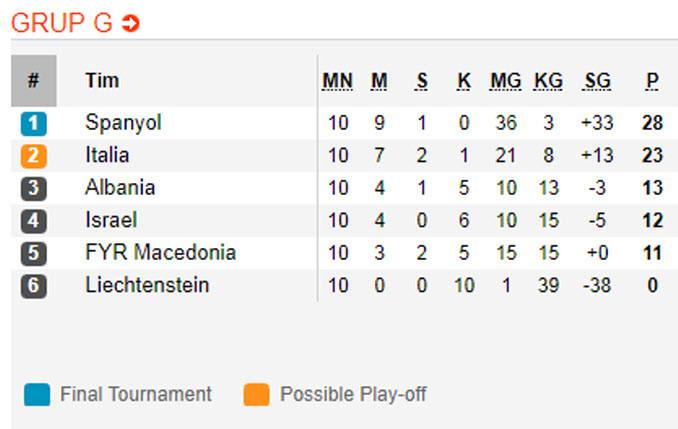Sort table by the MN column
This screenshot has height=429, width=678.
coord(338,81)
